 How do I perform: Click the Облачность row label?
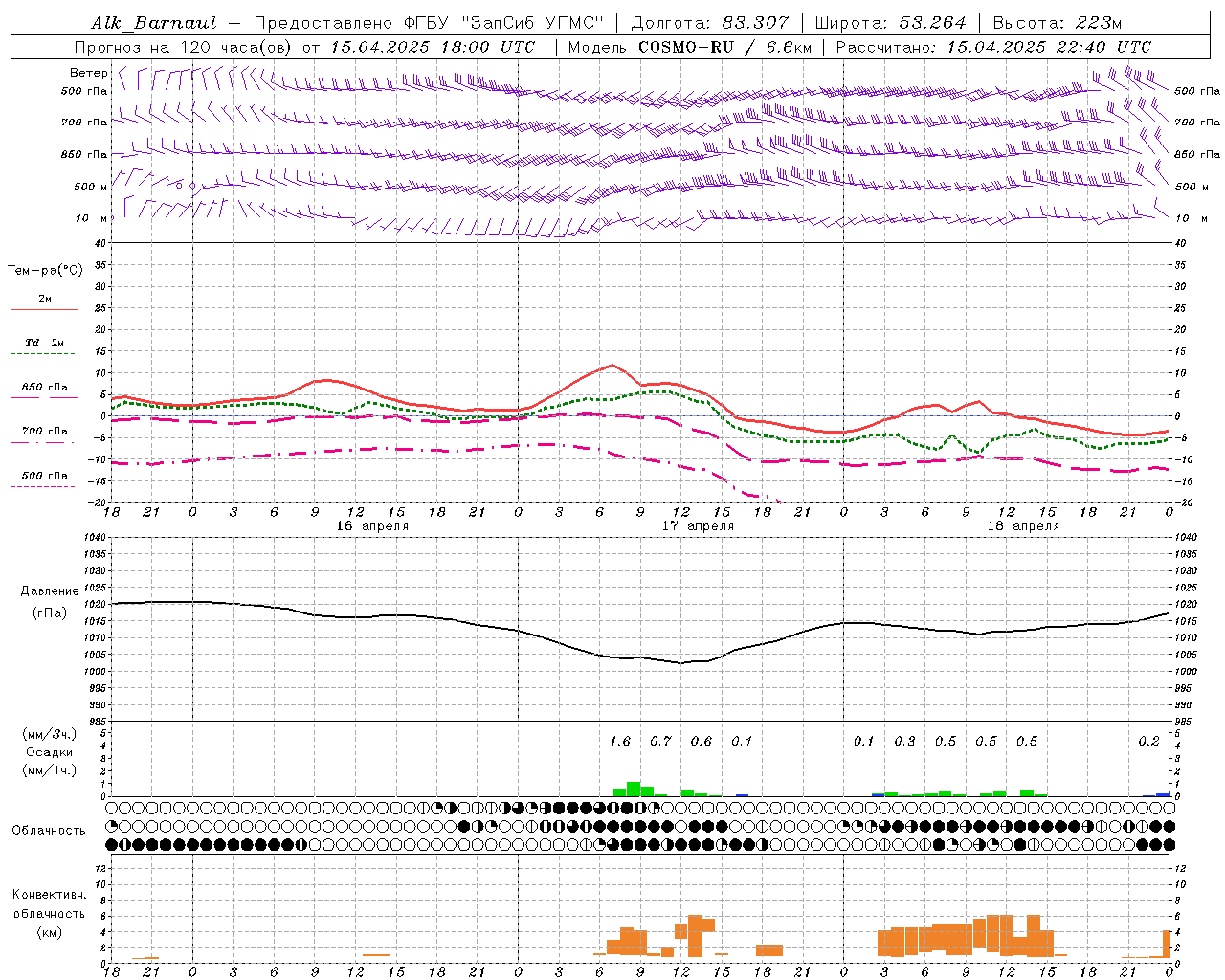(x=49, y=831)
